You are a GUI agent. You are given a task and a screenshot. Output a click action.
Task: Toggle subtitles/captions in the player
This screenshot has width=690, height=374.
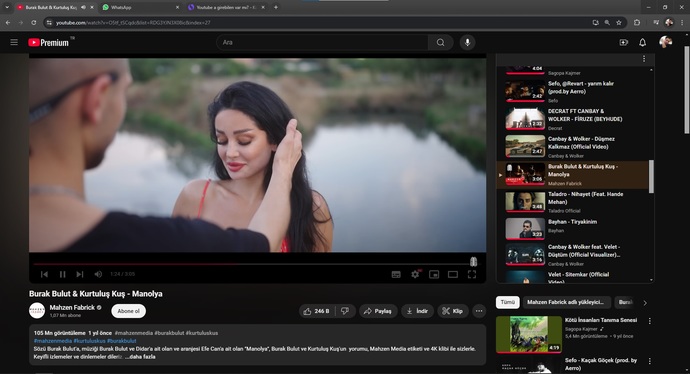pyautogui.click(x=396, y=275)
